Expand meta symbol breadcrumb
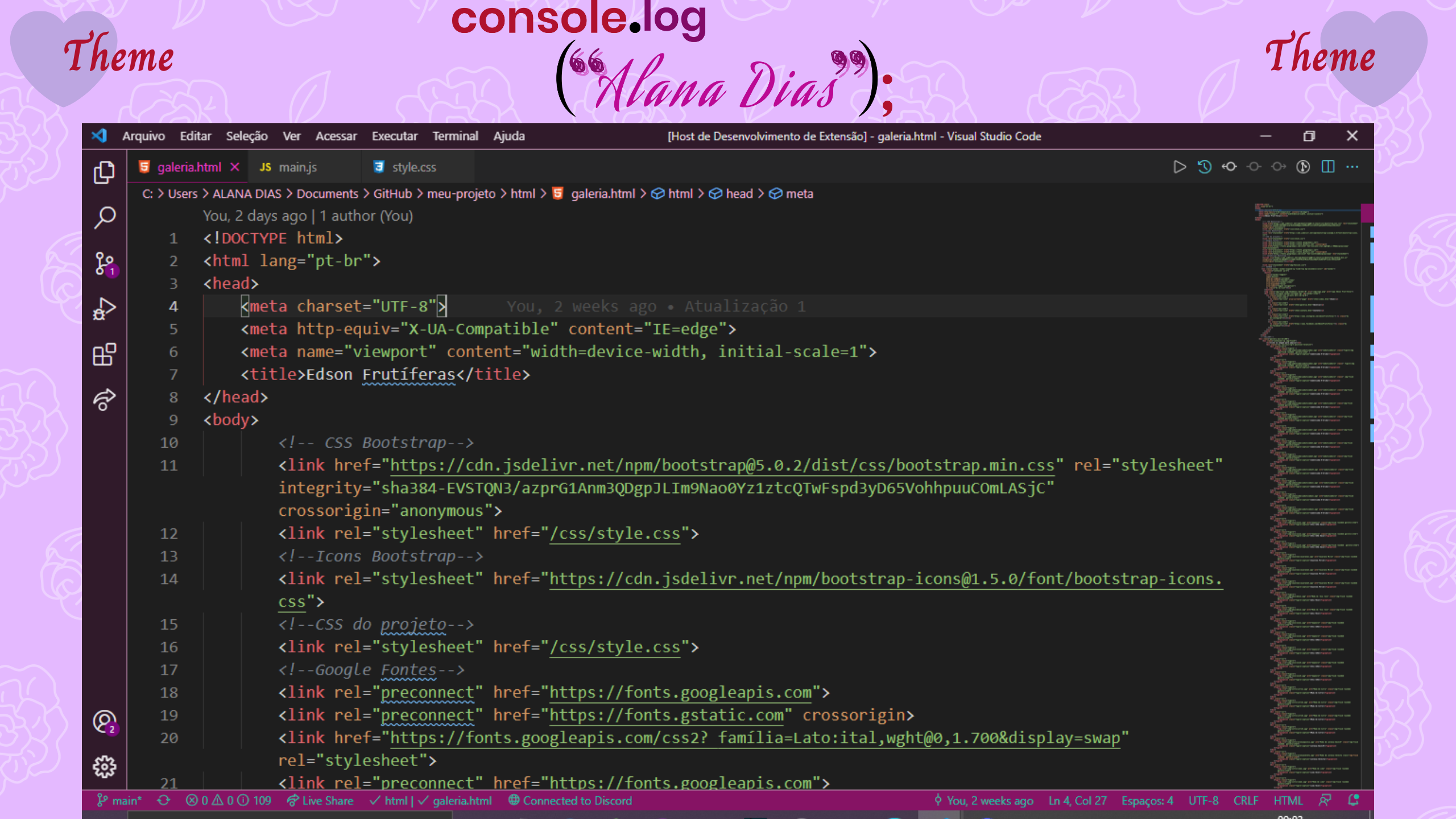Image resolution: width=1456 pixels, height=819 pixels. [791, 194]
